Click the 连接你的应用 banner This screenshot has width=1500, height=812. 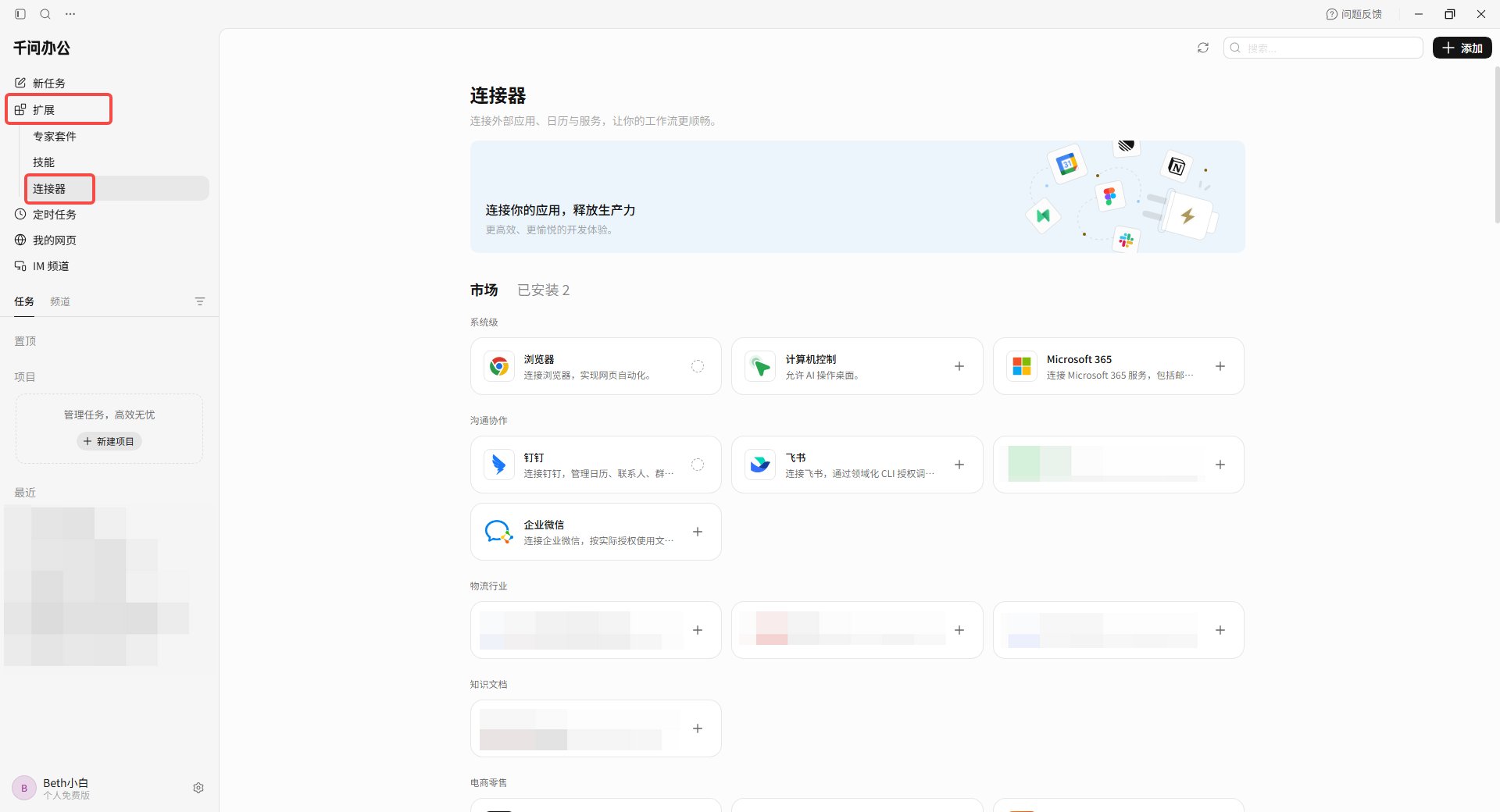857,197
